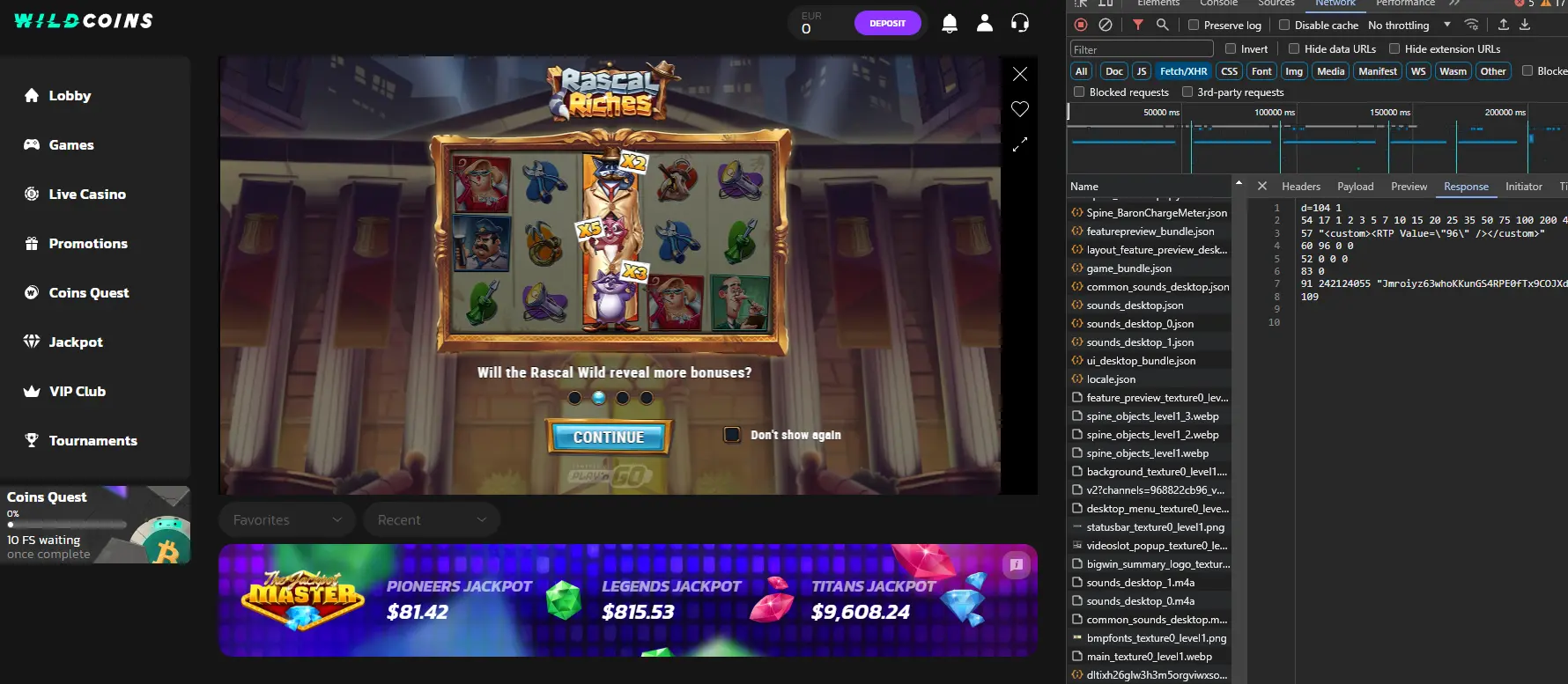Image resolution: width=1568 pixels, height=684 pixels.
Task: Select the first feature preview slide dot
Action: (x=575, y=398)
